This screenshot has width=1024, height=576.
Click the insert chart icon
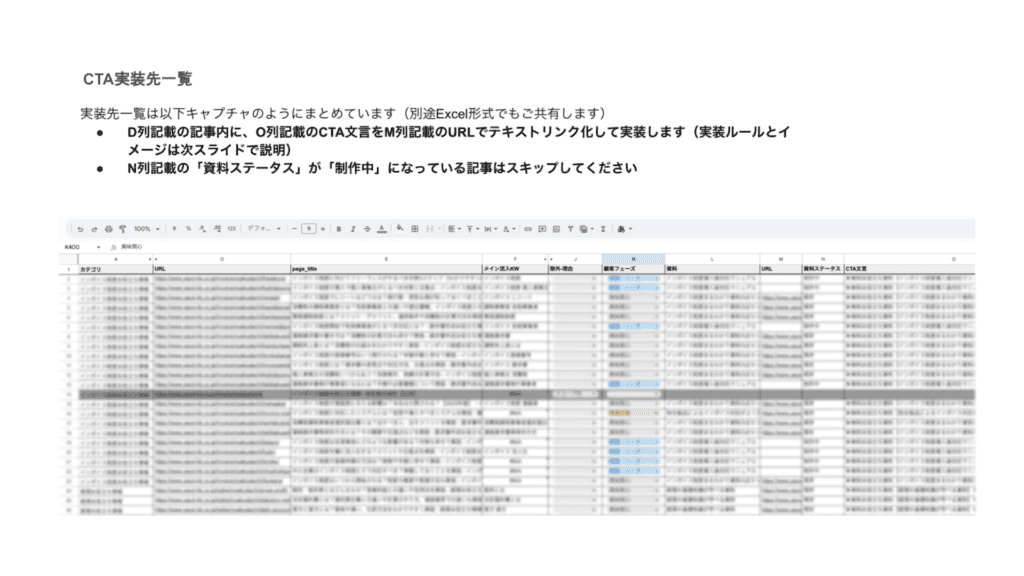556,229
